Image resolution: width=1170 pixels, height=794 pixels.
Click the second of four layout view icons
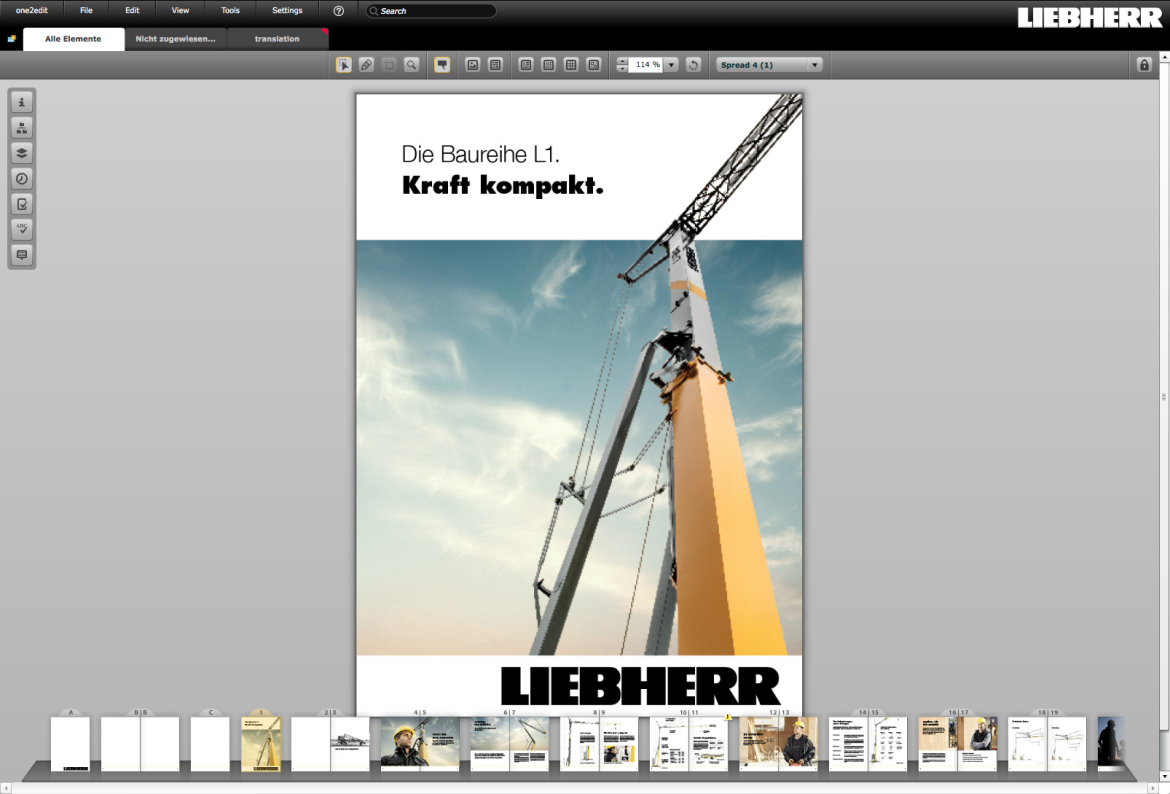pyautogui.click(x=548, y=65)
